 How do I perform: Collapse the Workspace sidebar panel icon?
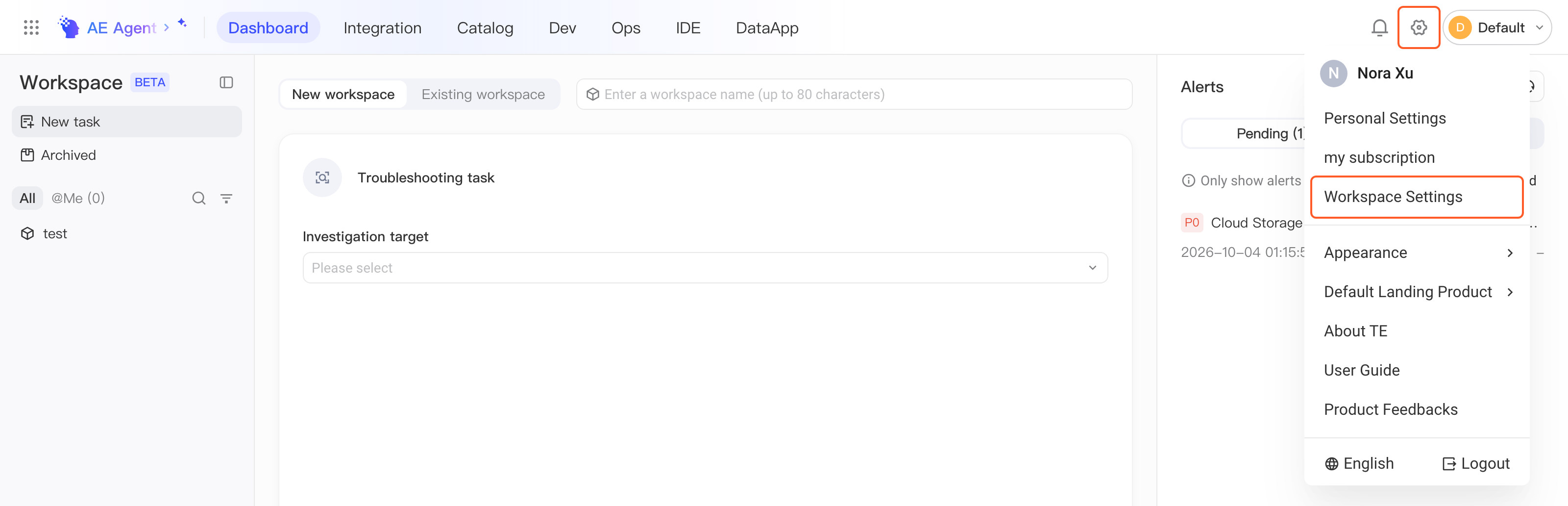click(226, 82)
